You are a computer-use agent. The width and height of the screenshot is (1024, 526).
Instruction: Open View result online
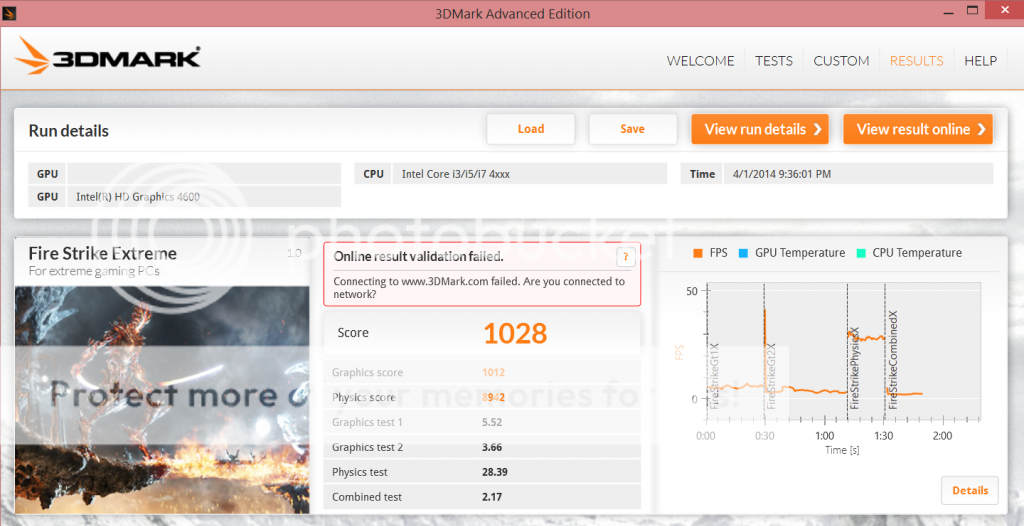coord(917,129)
